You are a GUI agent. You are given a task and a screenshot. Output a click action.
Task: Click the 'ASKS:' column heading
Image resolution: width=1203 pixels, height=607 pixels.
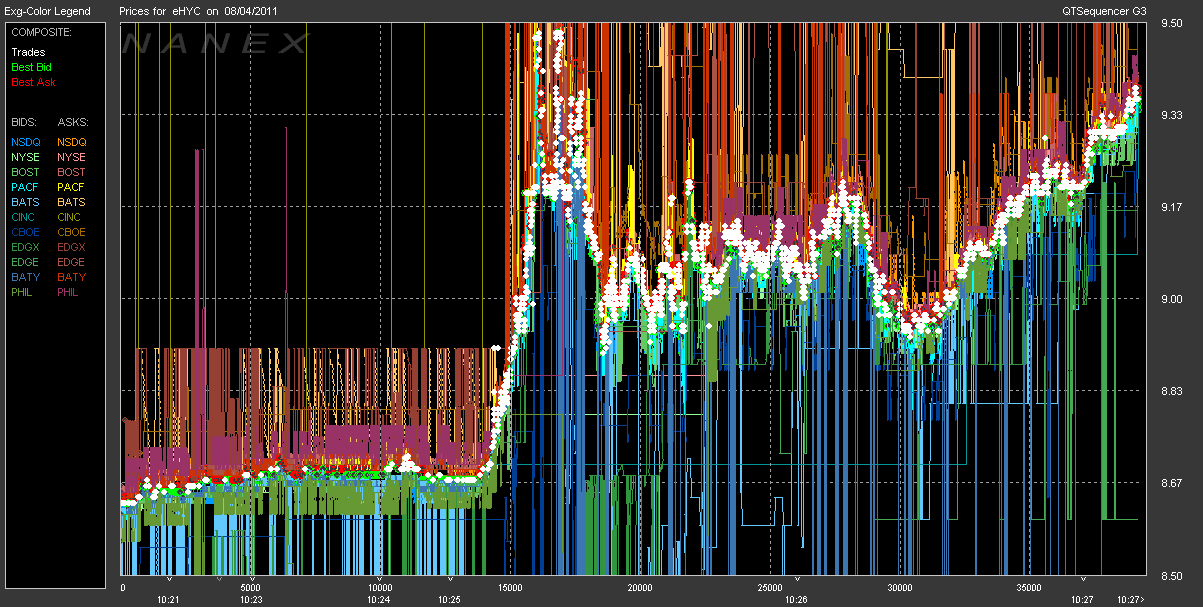71,120
